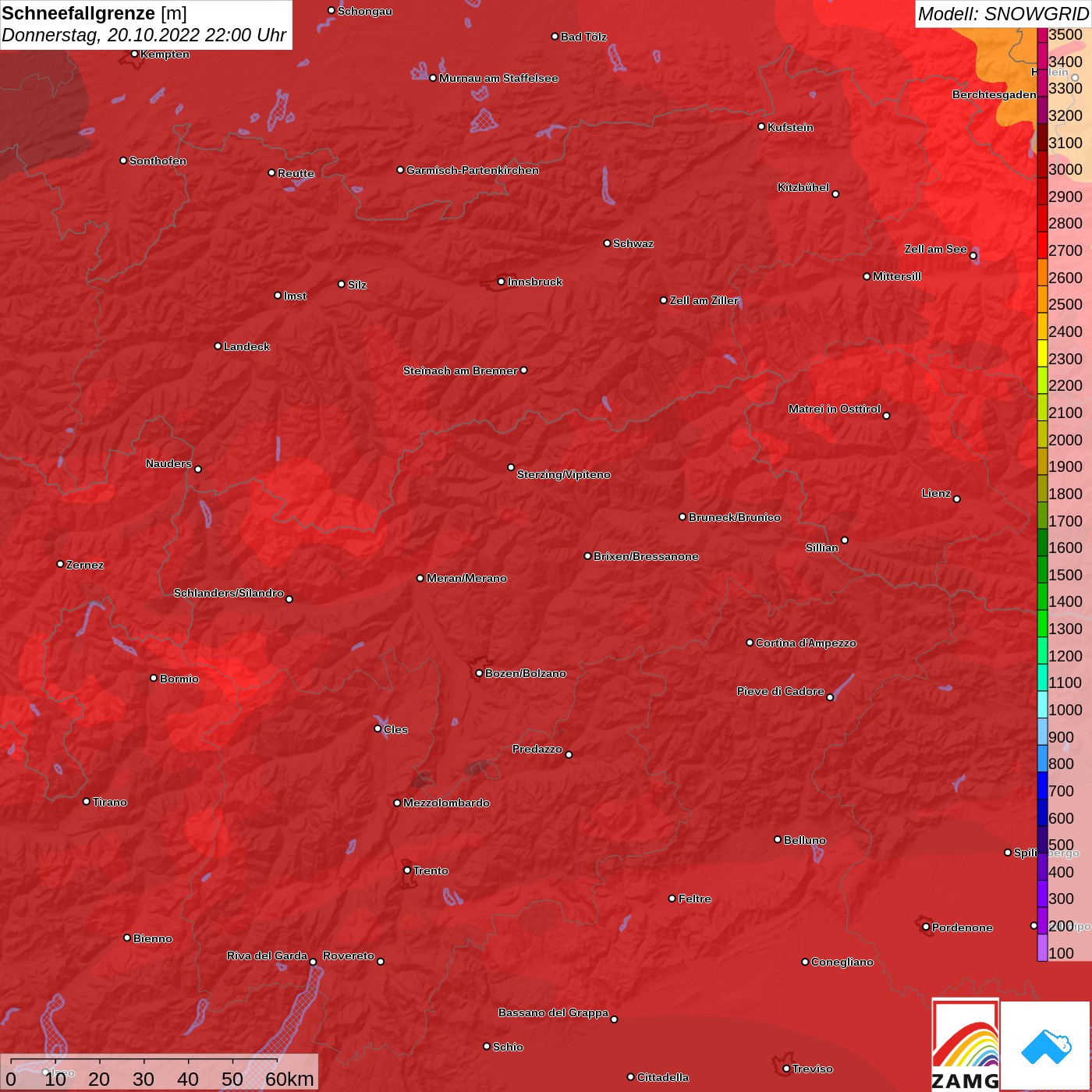Click the ZAMG logo
Screen dimensions: 1092x1092
(966, 1044)
